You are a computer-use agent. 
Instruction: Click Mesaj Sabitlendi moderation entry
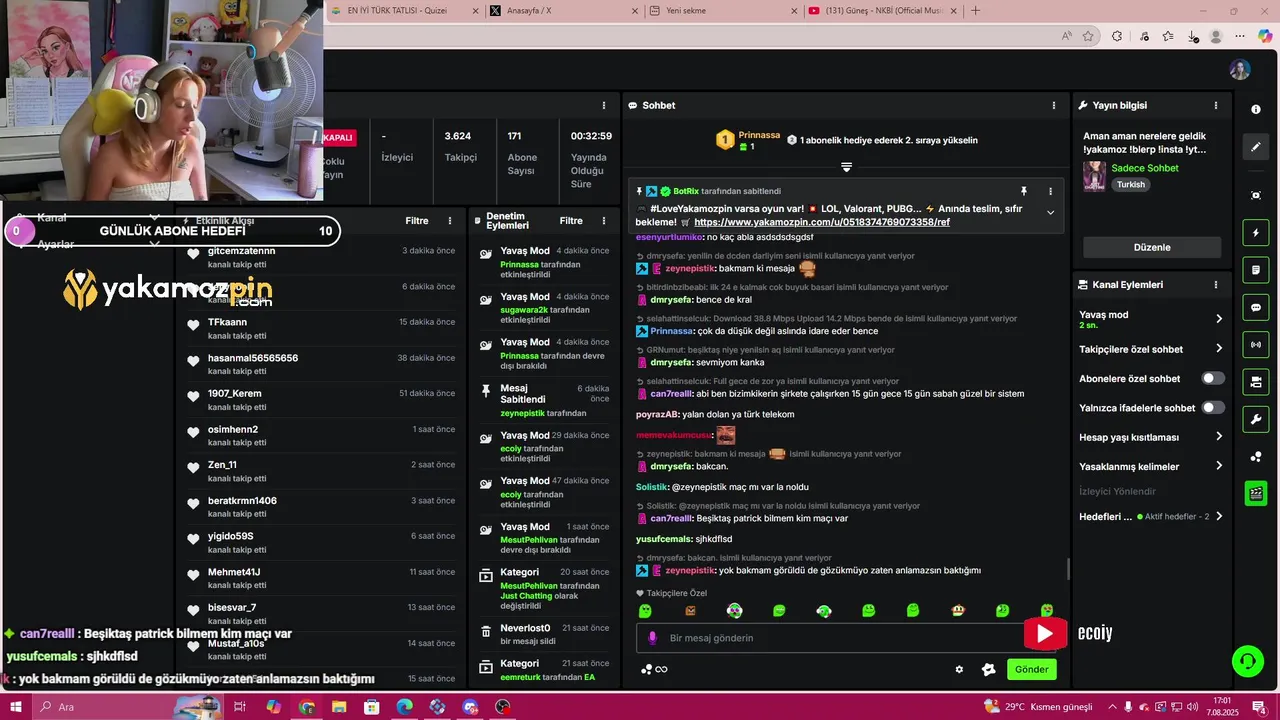point(545,400)
